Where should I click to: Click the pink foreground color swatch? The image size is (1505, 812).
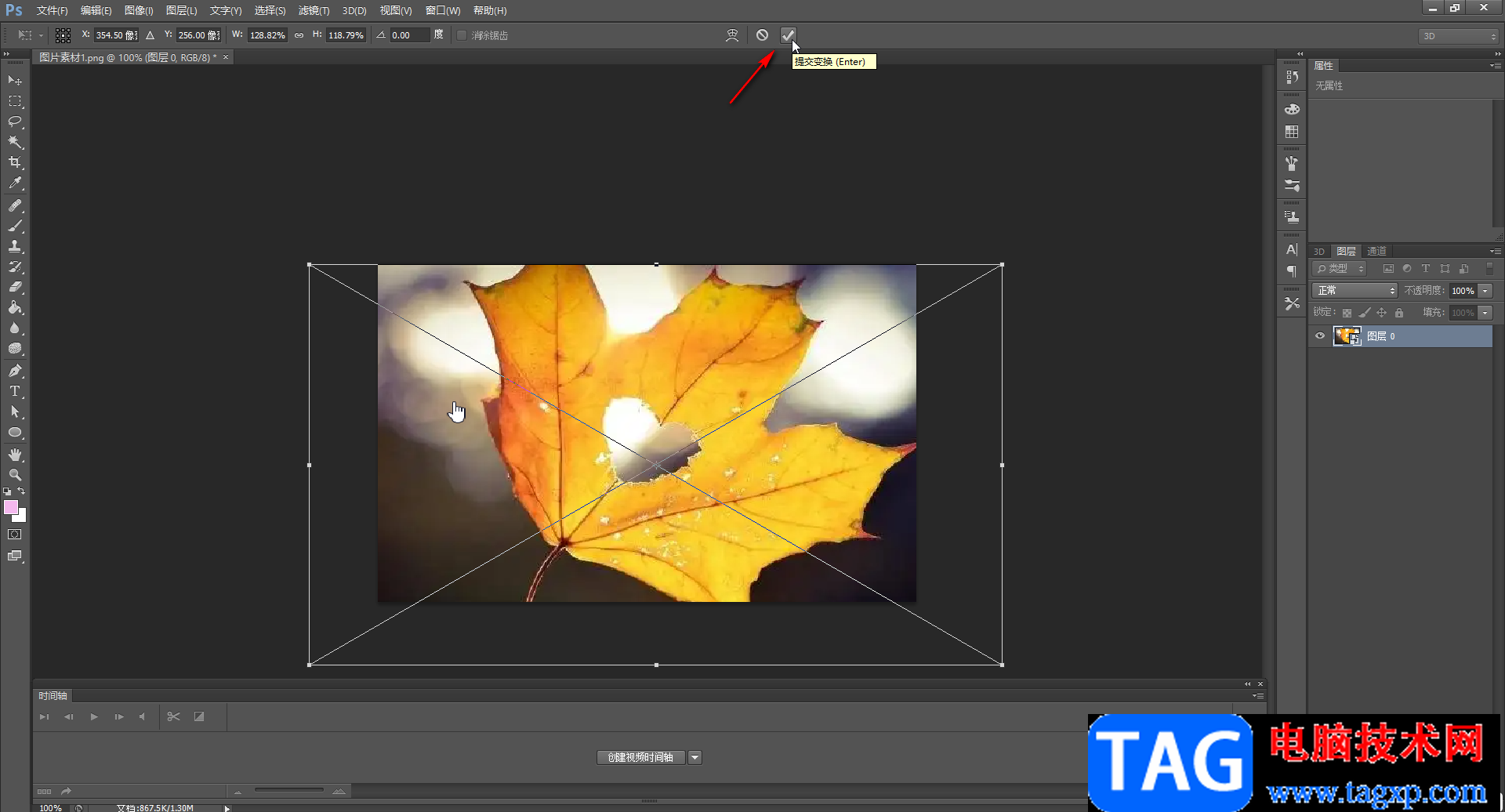pos(11,508)
